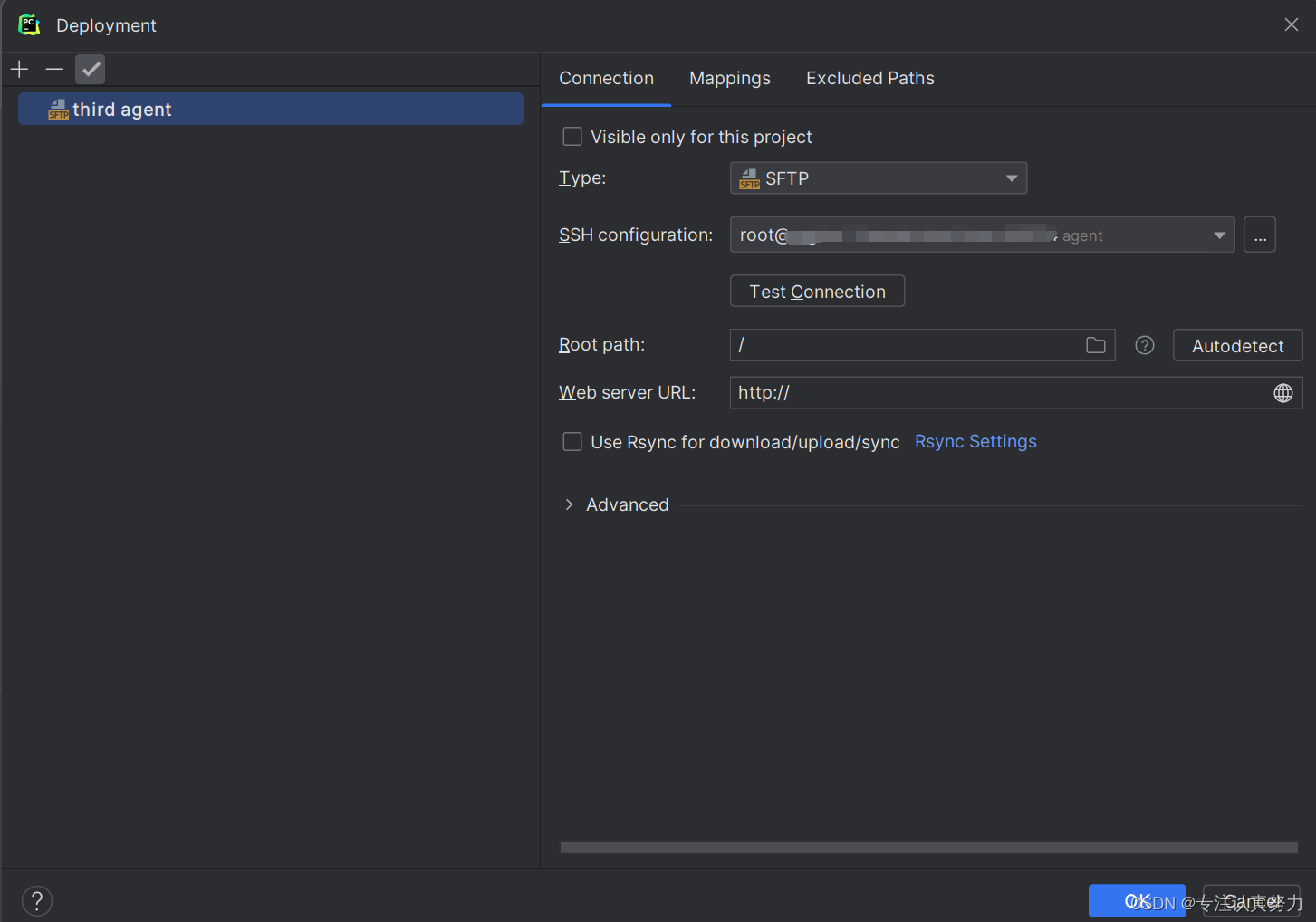The width and height of the screenshot is (1316, 922).
Task: Open the Mappings tab
Action: (730, 78)
